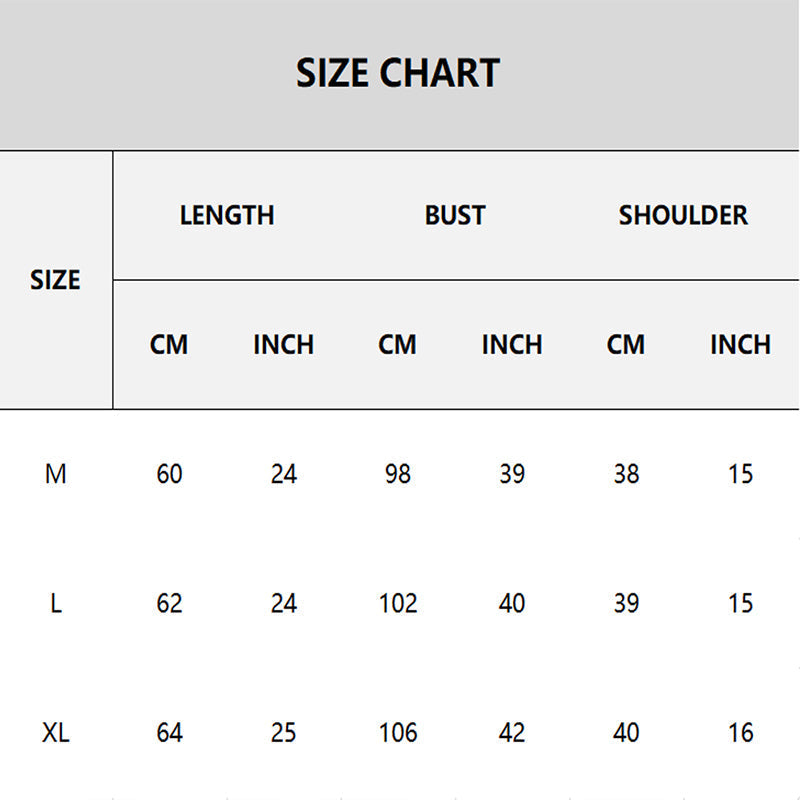
Task: Click the SHOULDER column header
Action: pyautogui.click(x=683, y=215)
